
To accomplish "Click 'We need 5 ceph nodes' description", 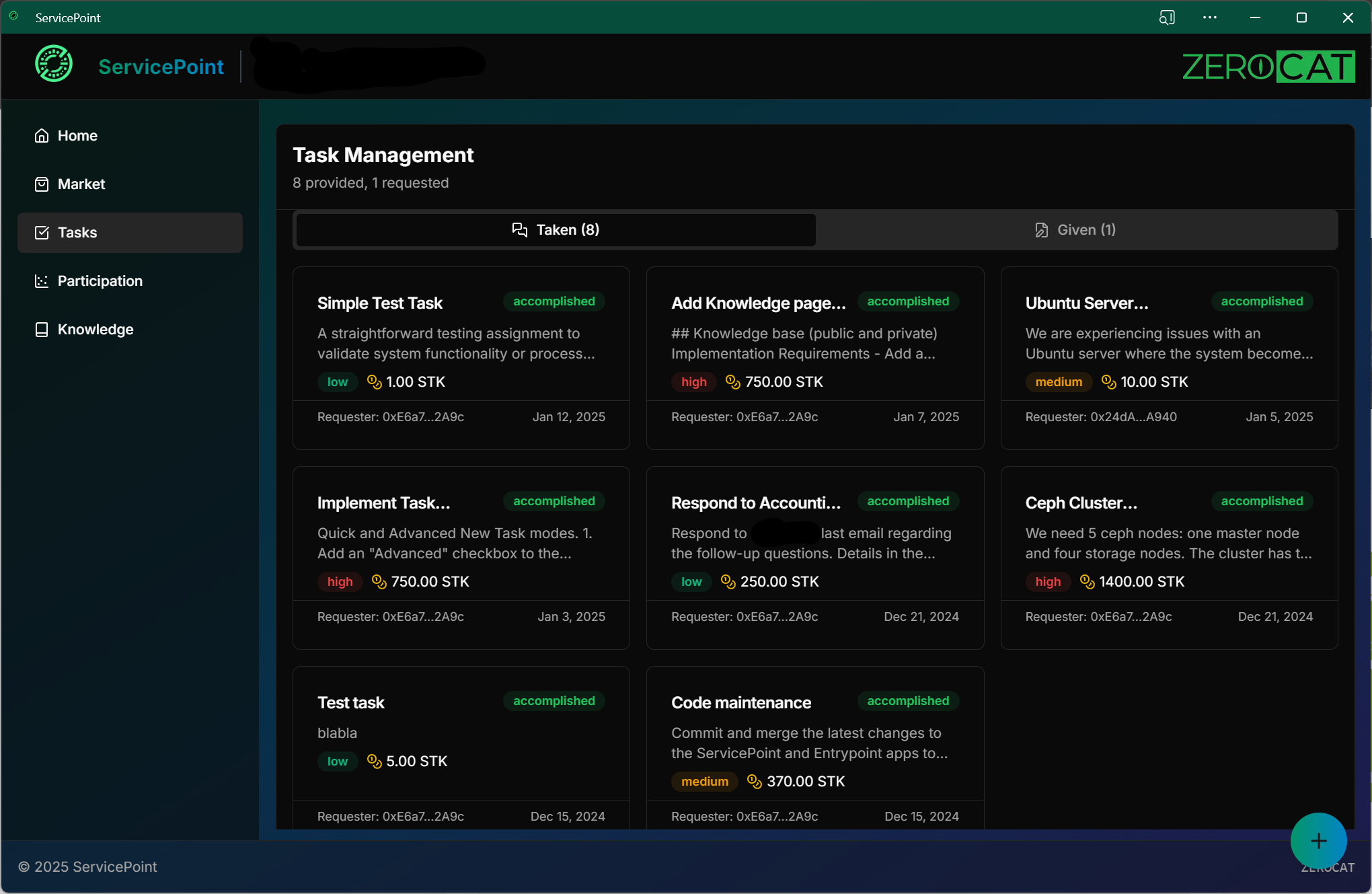I will (1169, 544).
